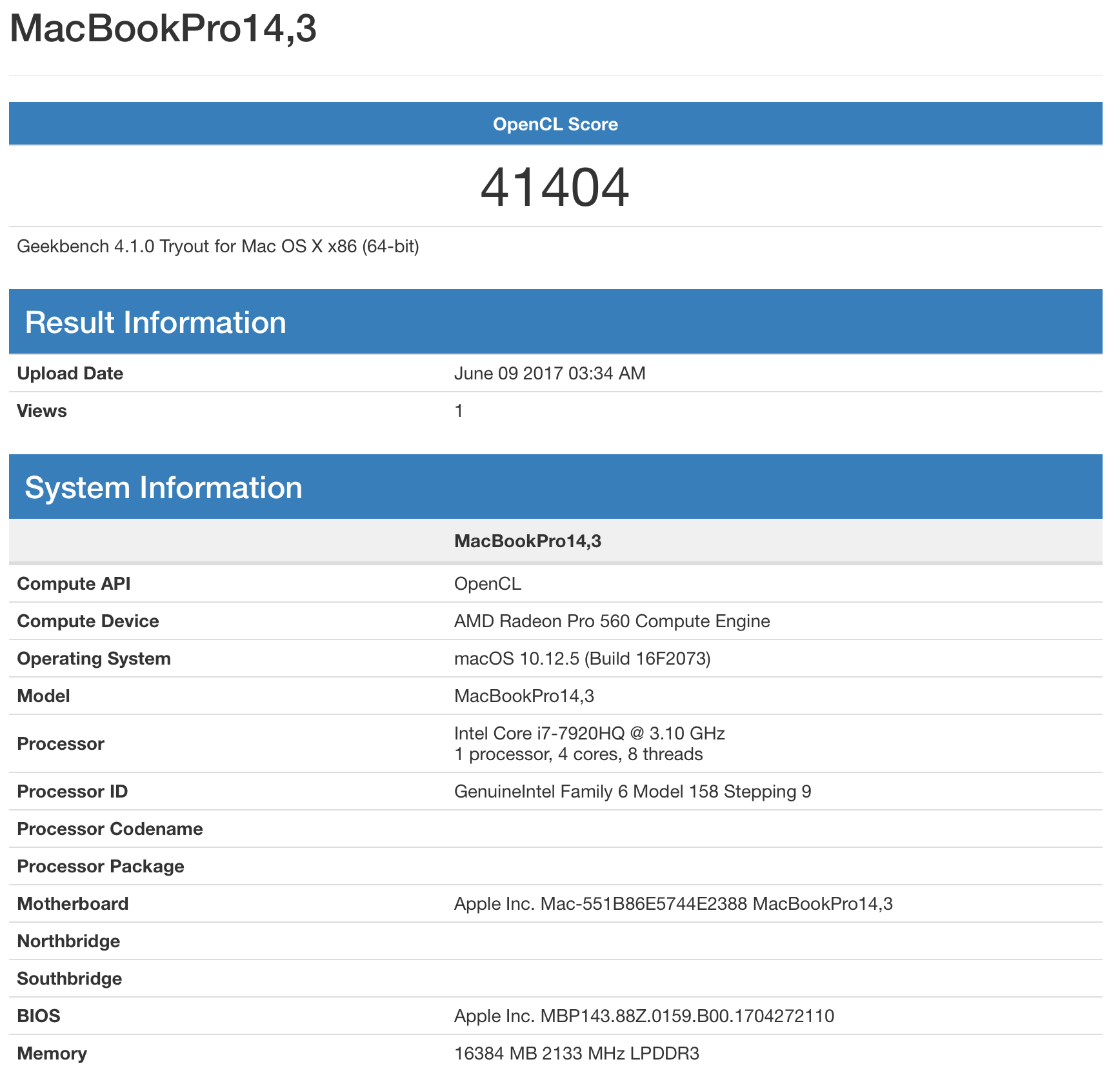Click the Model label

click(x=43, y=696)
